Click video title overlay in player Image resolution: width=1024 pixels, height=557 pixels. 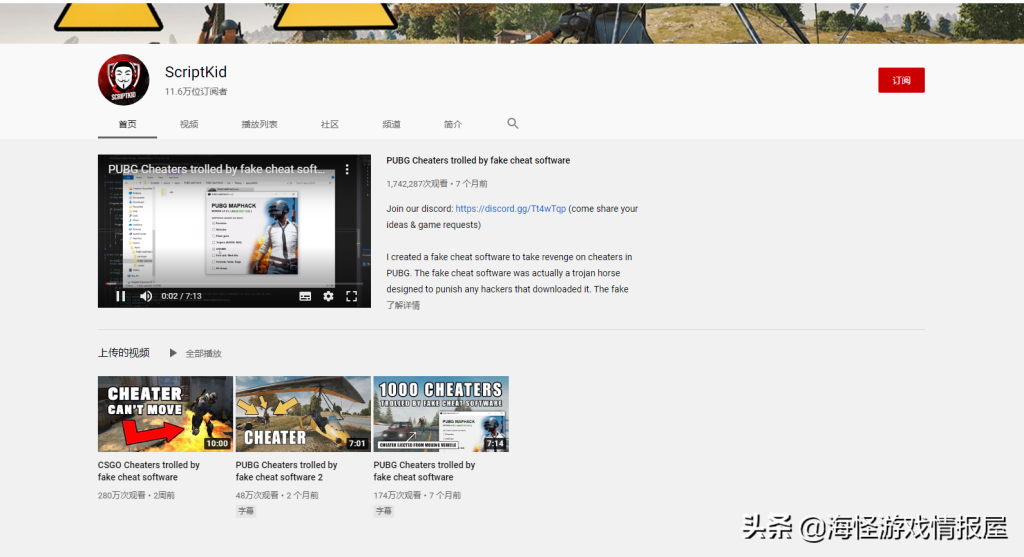(216, 169)
